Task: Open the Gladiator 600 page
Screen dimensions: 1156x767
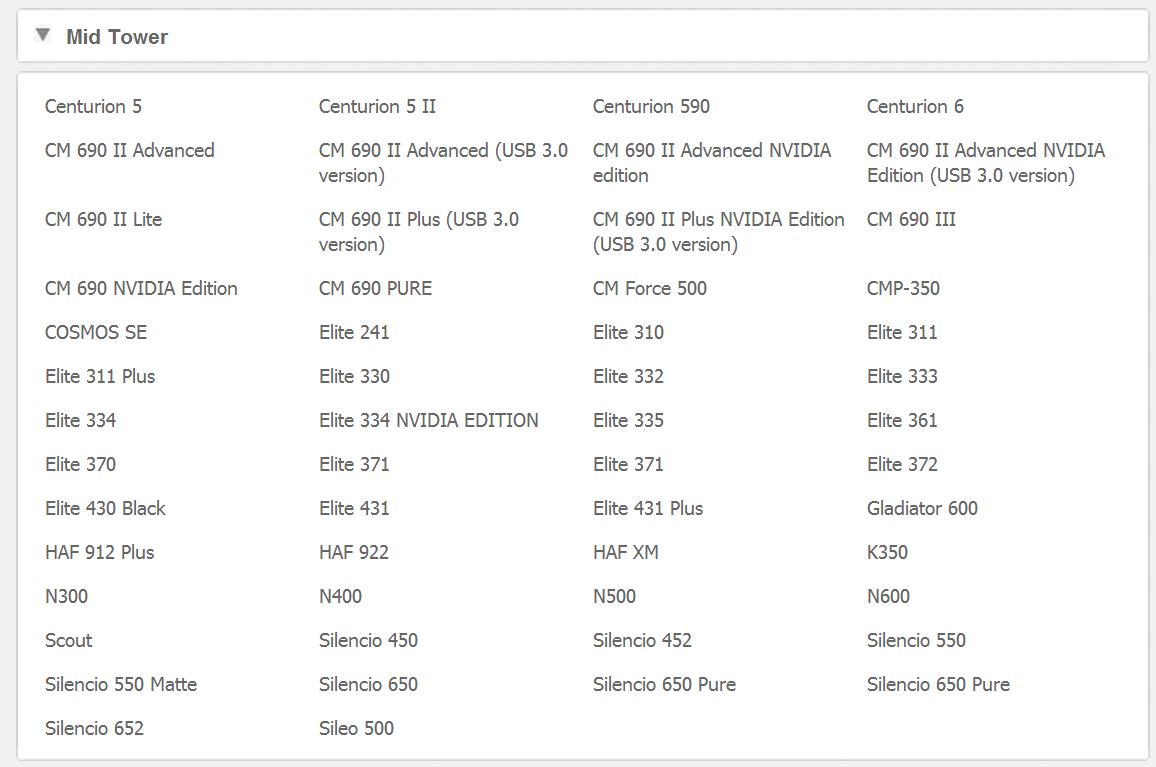Action: (x=922, y=508)
